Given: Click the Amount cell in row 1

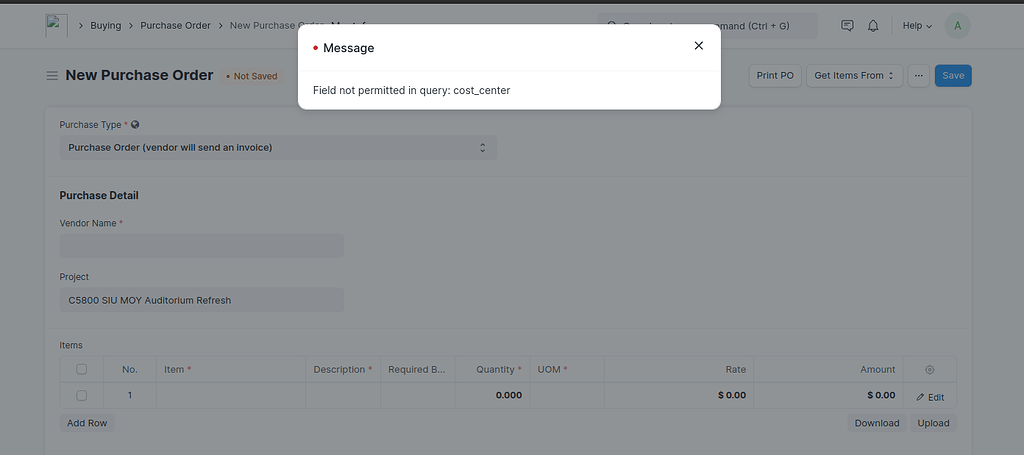Looking at the screenshot, I should 828,396.
